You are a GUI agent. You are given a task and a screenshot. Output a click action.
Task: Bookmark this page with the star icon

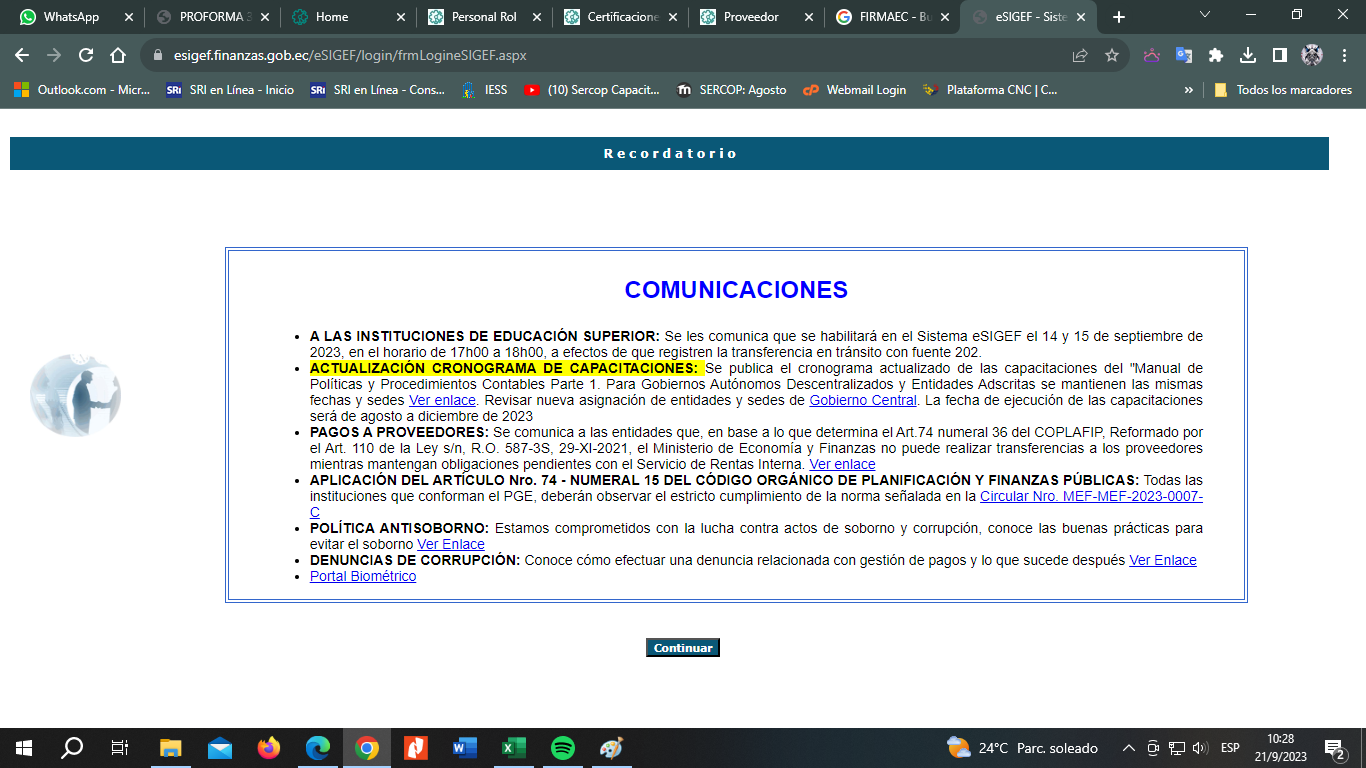pos(1111,55)
